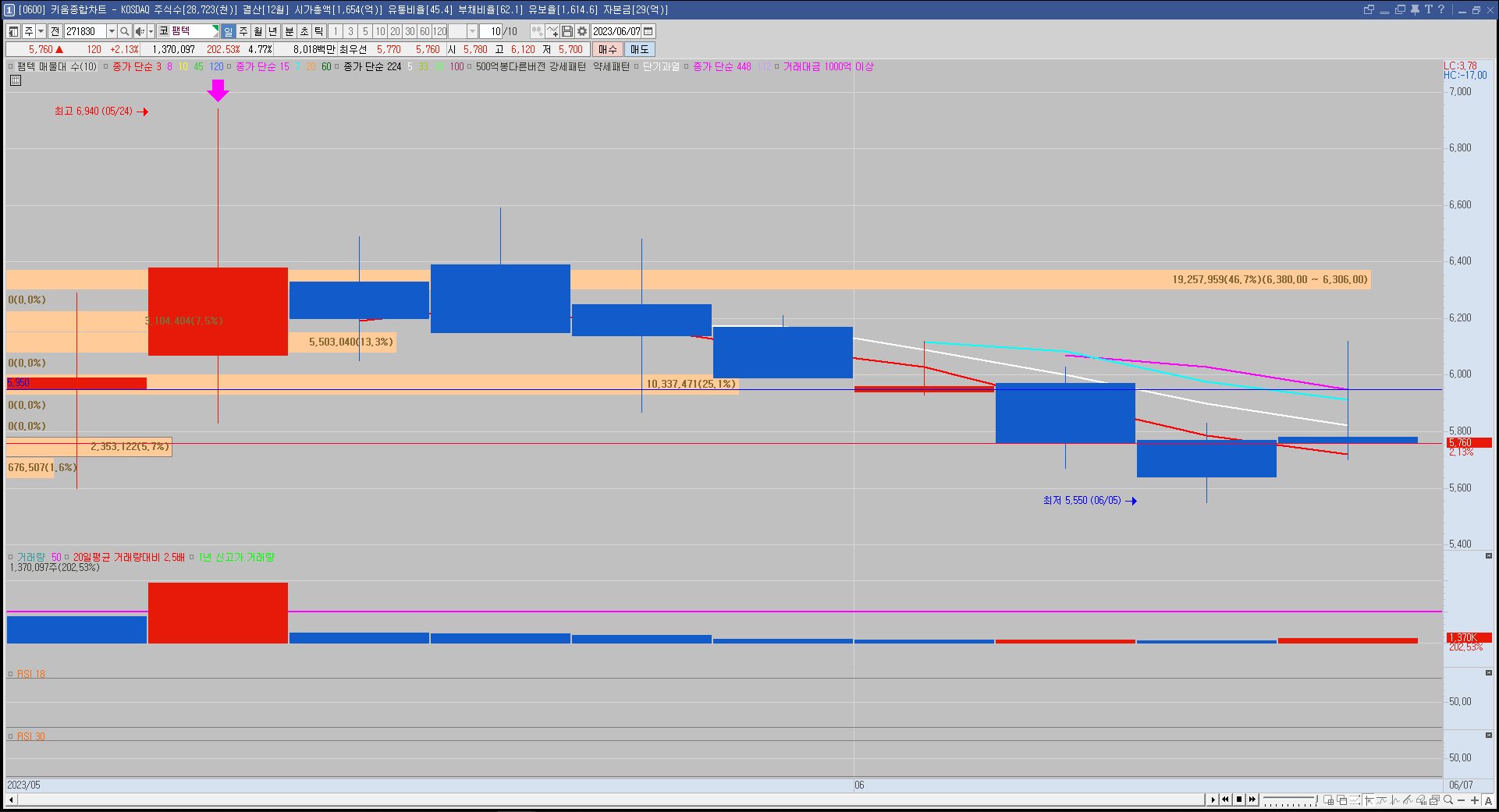Viewport: 1499px width, 812px height.
Task: Select tick 틱 chart period
Action: tap(319, 31)
